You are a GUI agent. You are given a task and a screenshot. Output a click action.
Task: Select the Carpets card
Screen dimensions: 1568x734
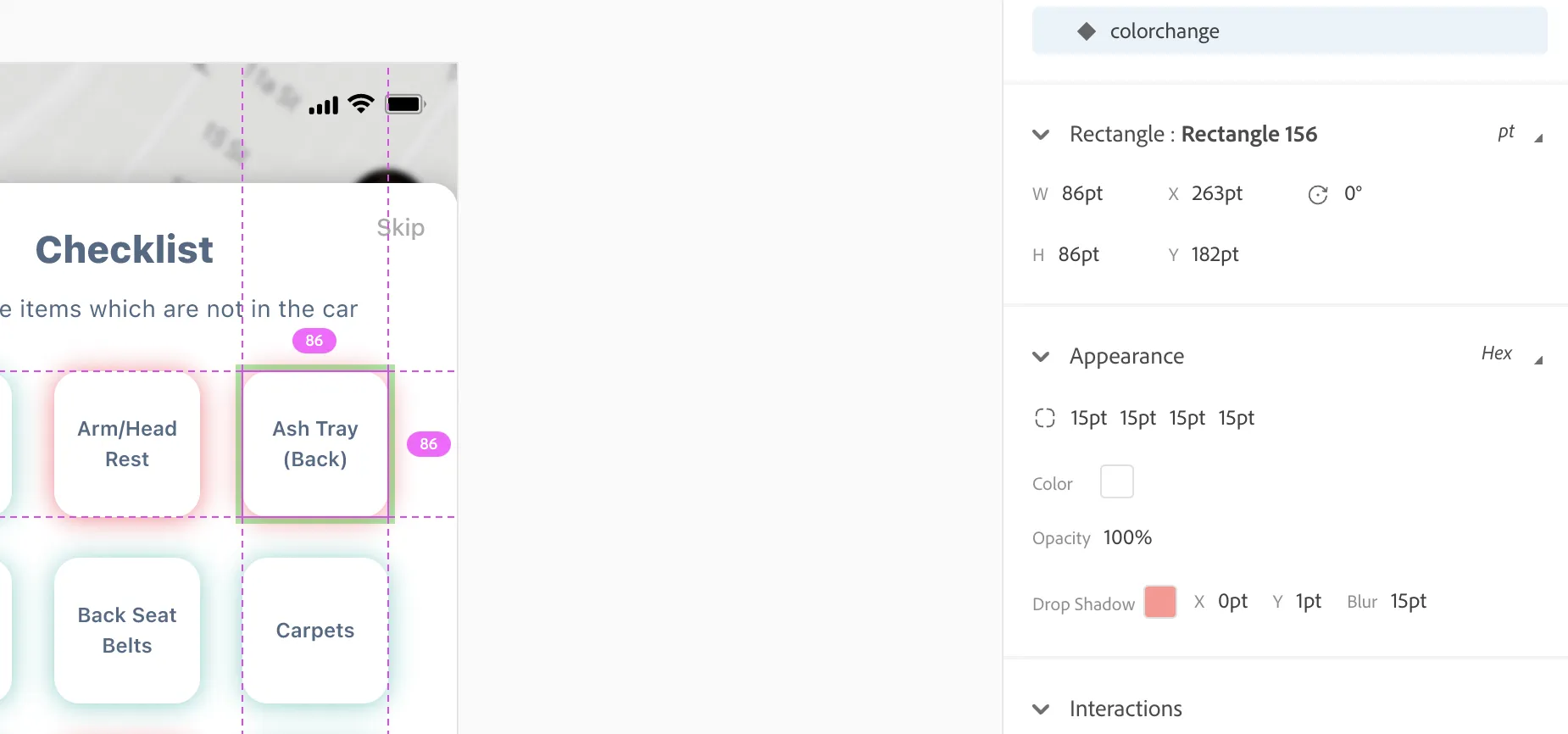[x=315, y=630]
